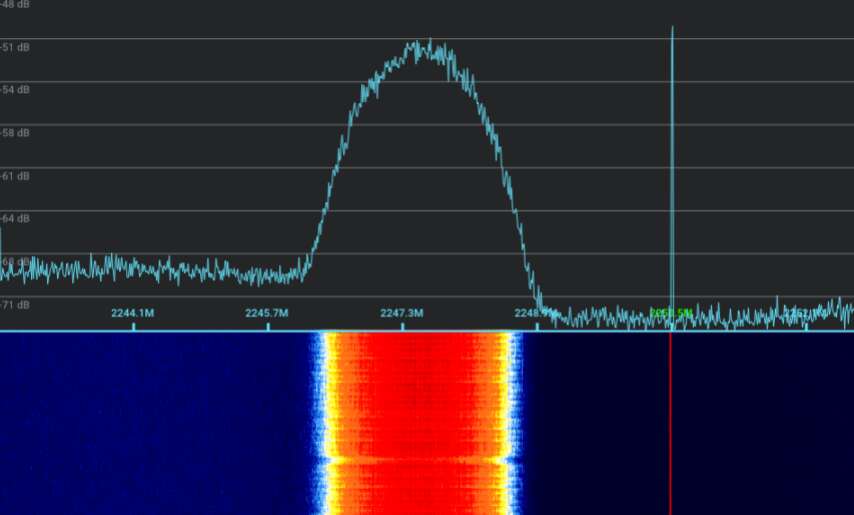854x515 pixels.
Task: Click the red tuning line in waterfall
Action: click(670, 420)
